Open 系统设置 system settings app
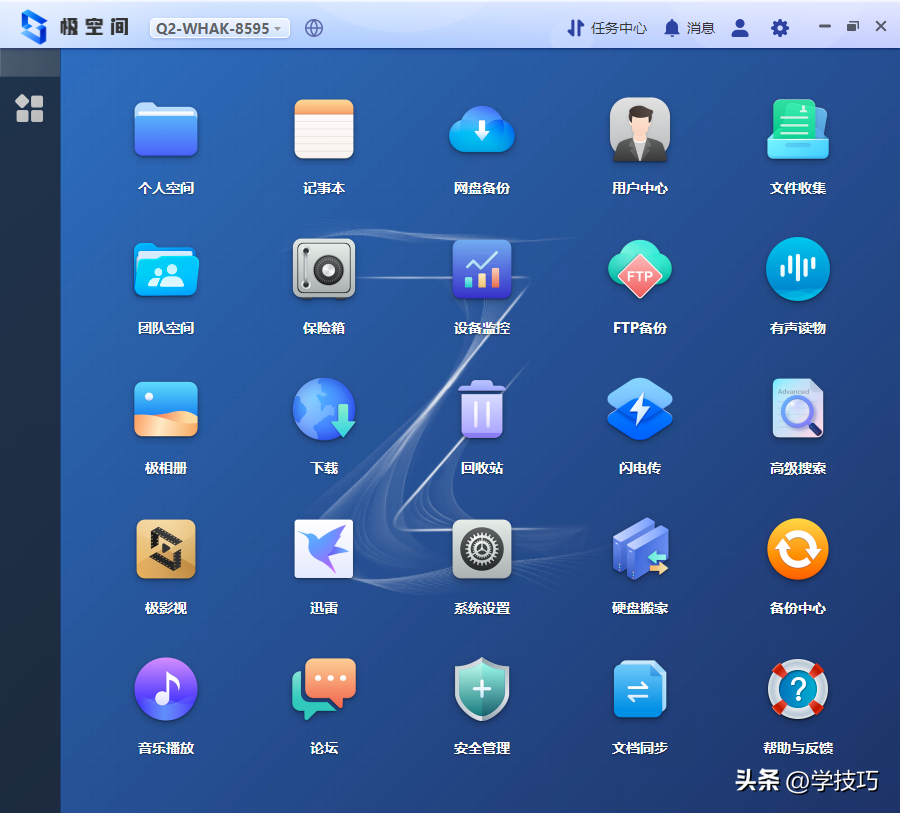The height and width of the screenshot is (813, 900). pyautogui.click(x=482, y=549)
